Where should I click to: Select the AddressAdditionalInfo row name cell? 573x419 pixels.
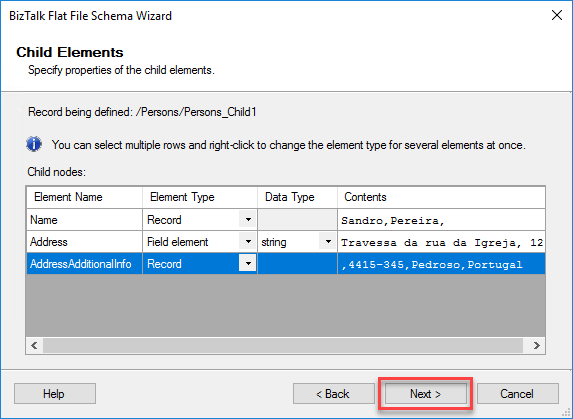[x=84, y=263]
